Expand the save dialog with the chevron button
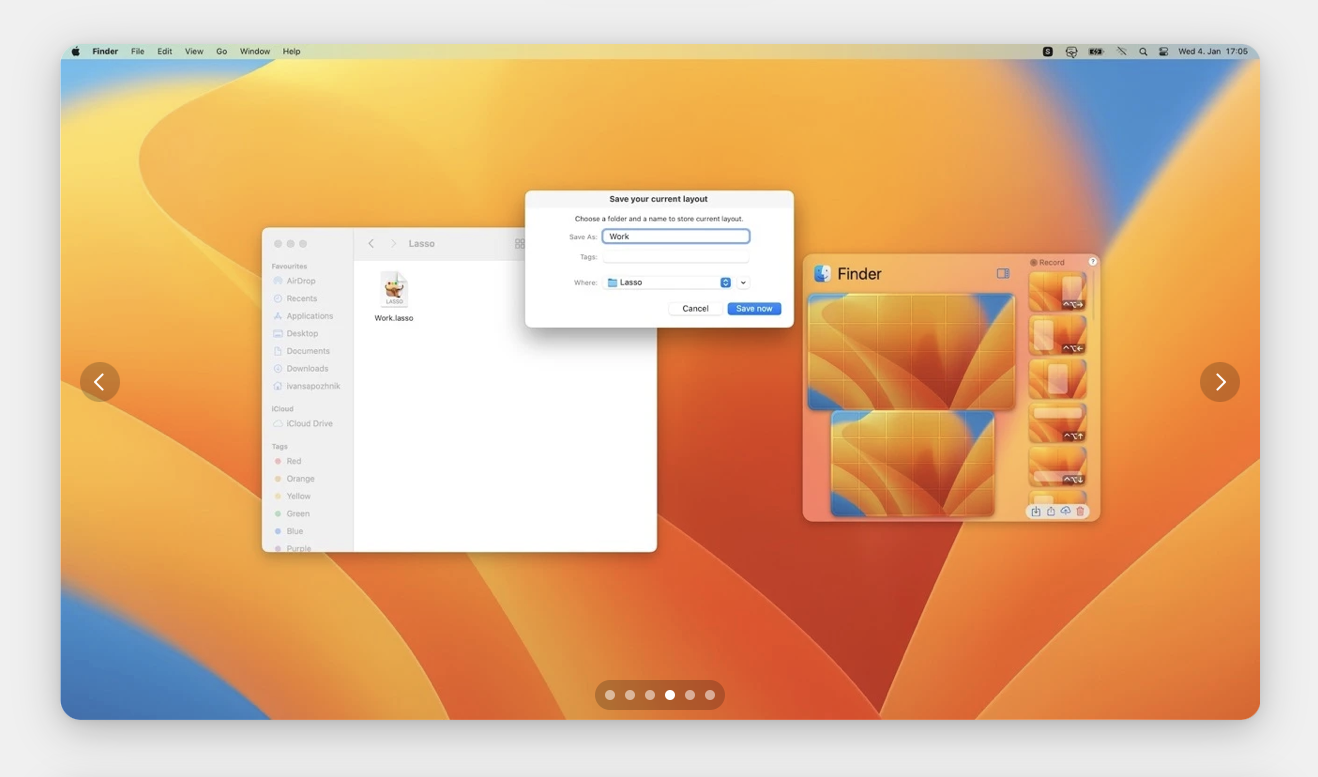This screenshot has width=1318, height=777. [743, 282]
